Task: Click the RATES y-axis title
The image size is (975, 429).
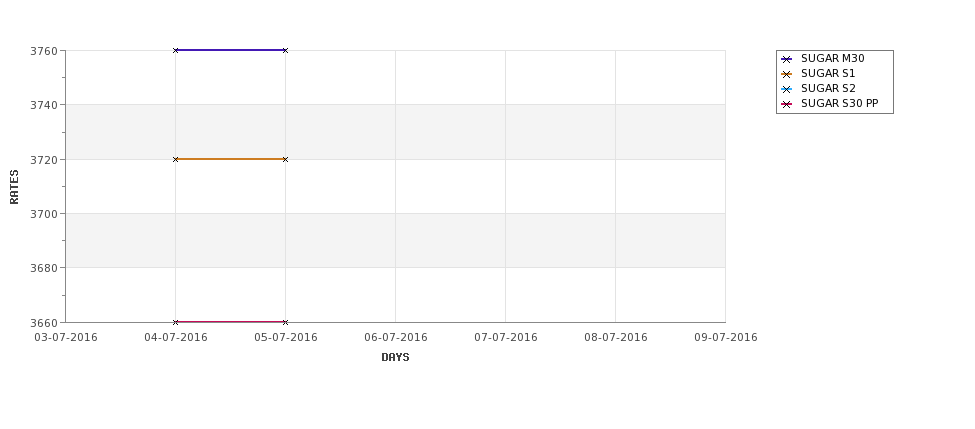Action: (15, 186)
